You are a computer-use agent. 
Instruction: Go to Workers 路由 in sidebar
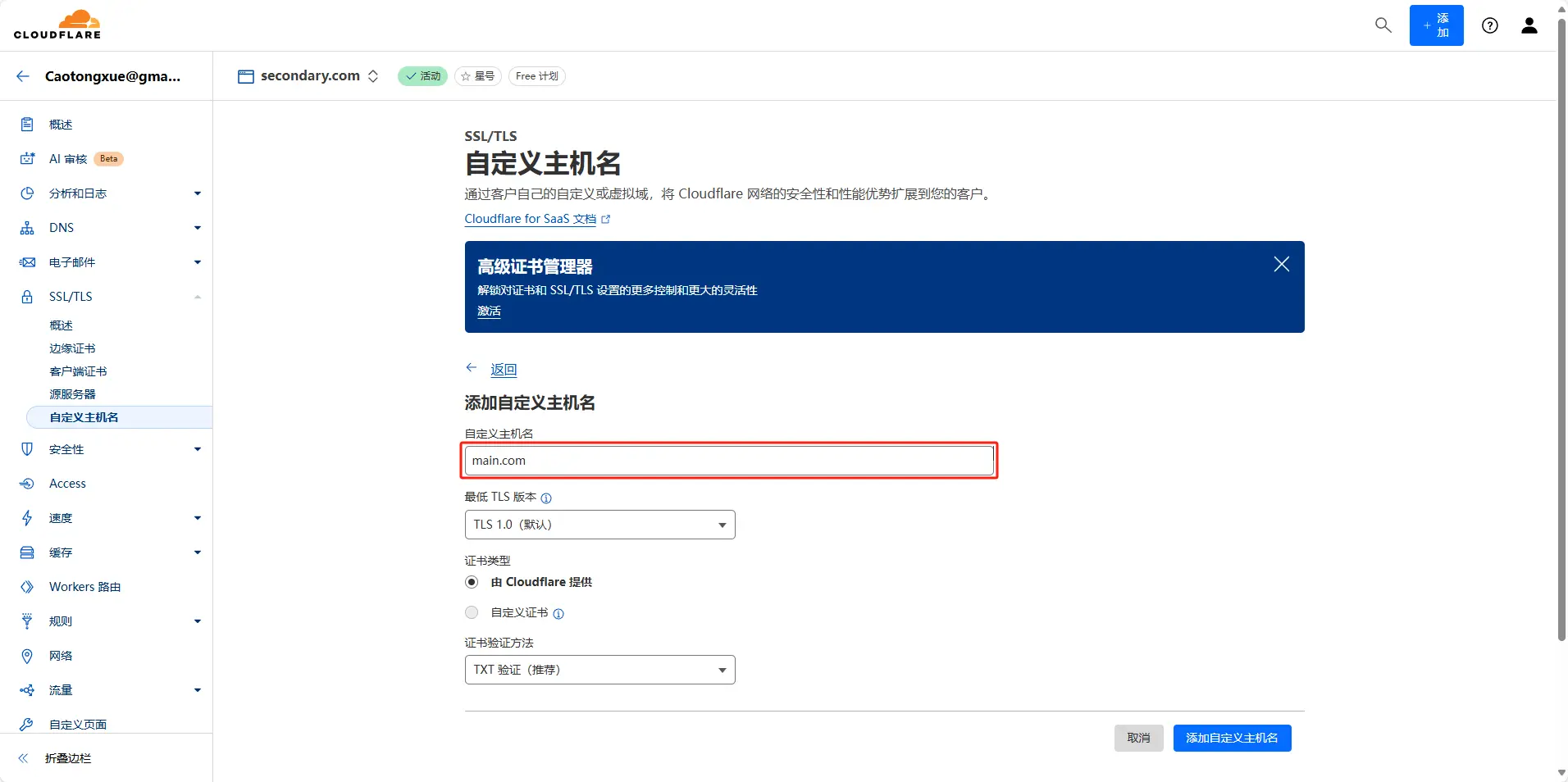(84, 587)
